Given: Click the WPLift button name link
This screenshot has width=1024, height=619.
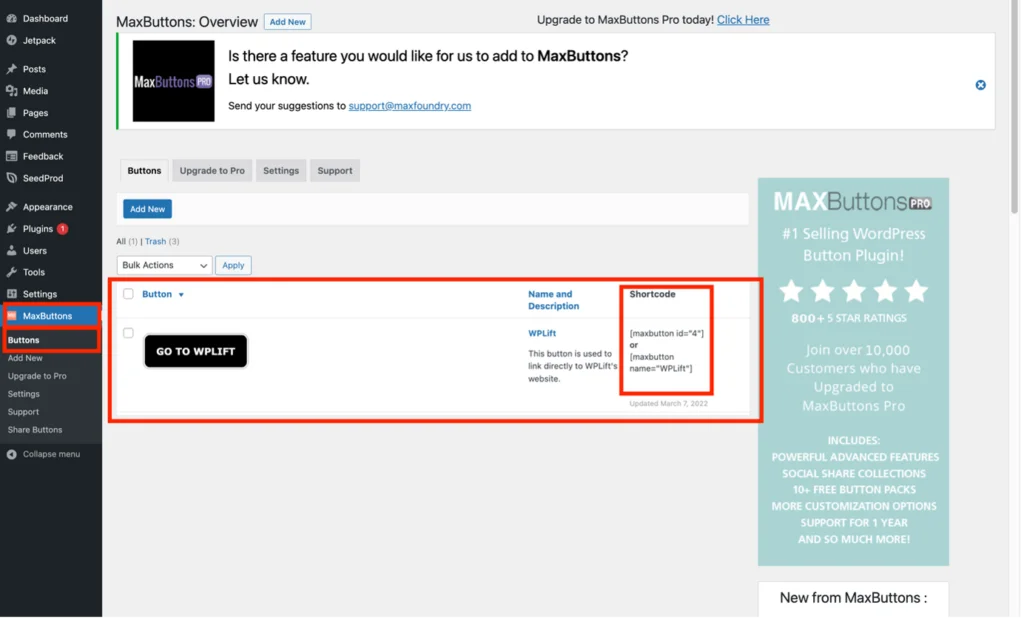Looking at the screenshot, I should [x=543, y=333].
